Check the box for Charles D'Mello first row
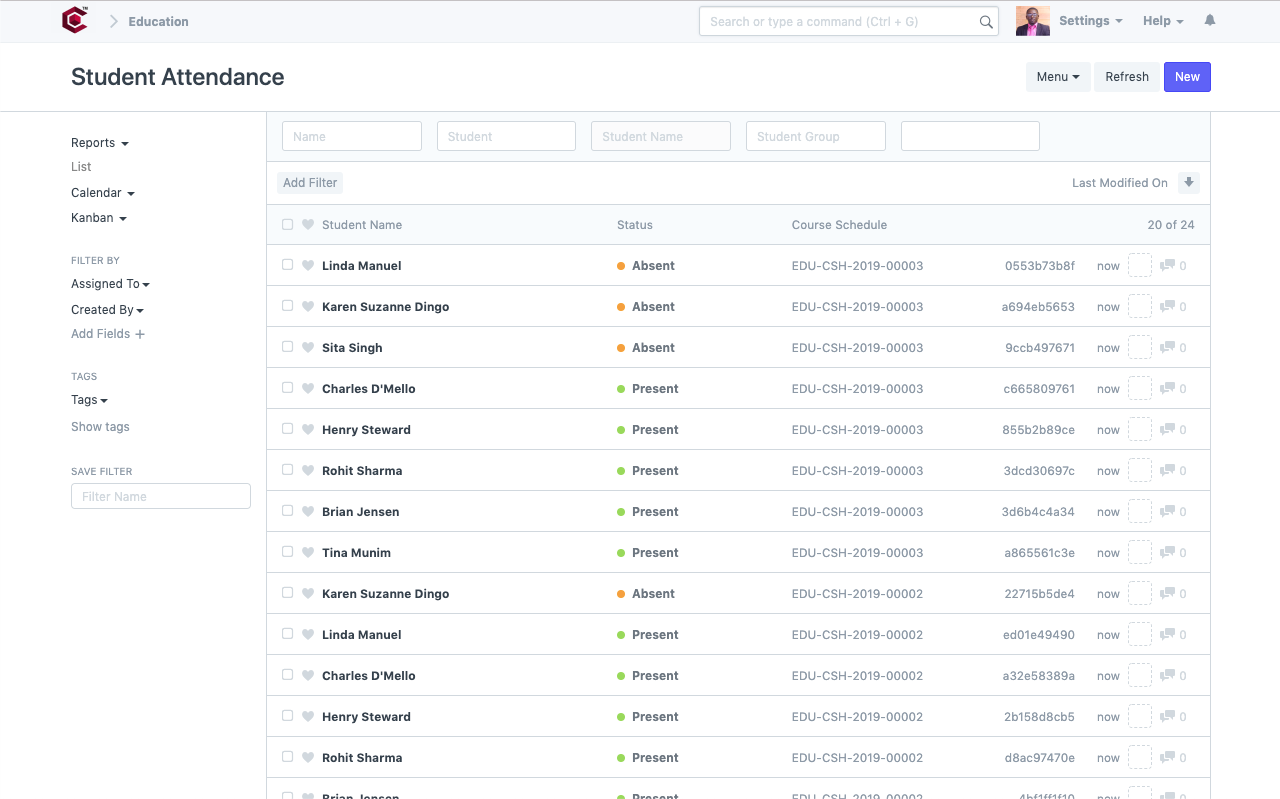 tap(288, 389)
